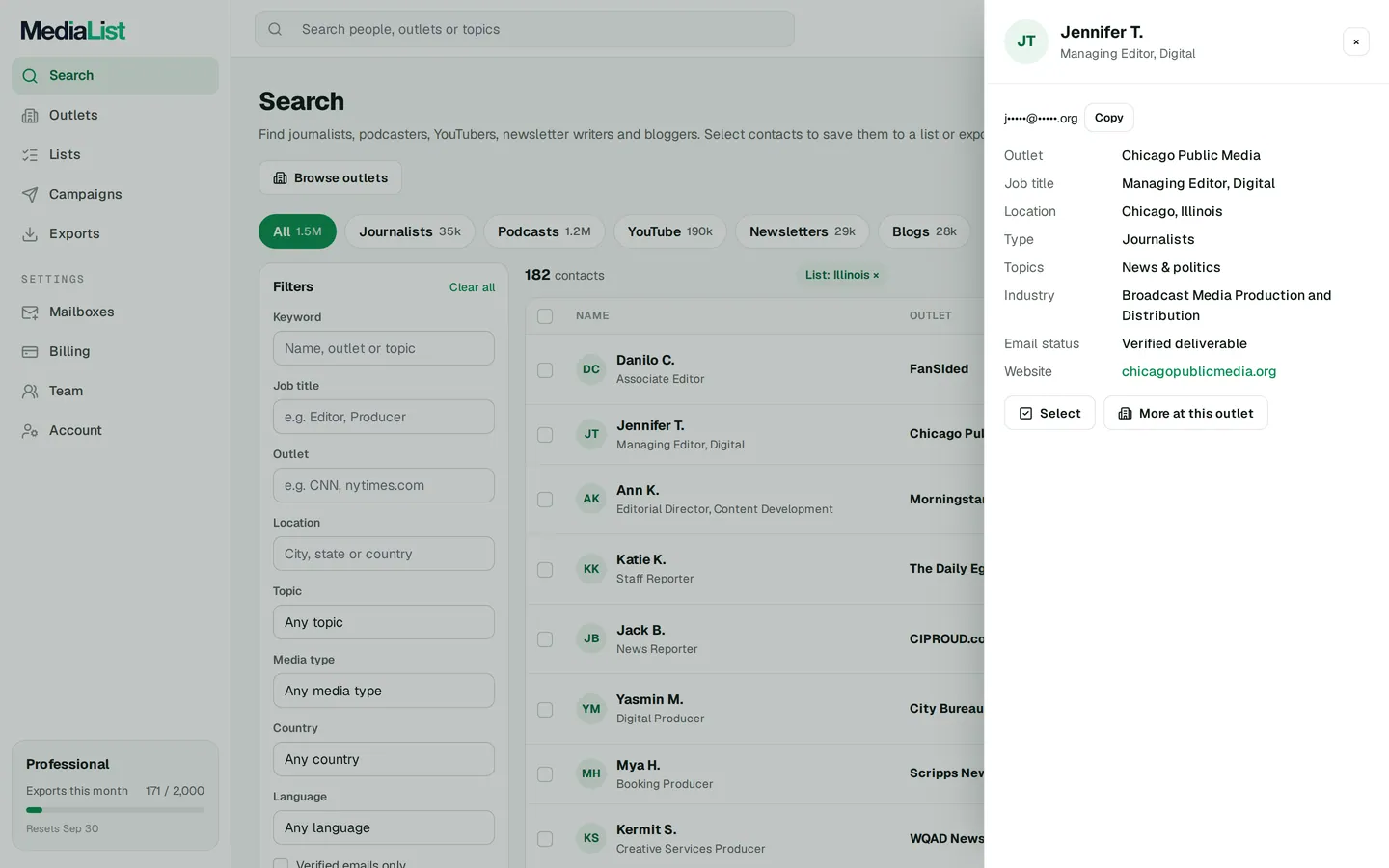The image size is (1389, 868).
Task: Copy the contact email address
Action: pos(1109,118)
